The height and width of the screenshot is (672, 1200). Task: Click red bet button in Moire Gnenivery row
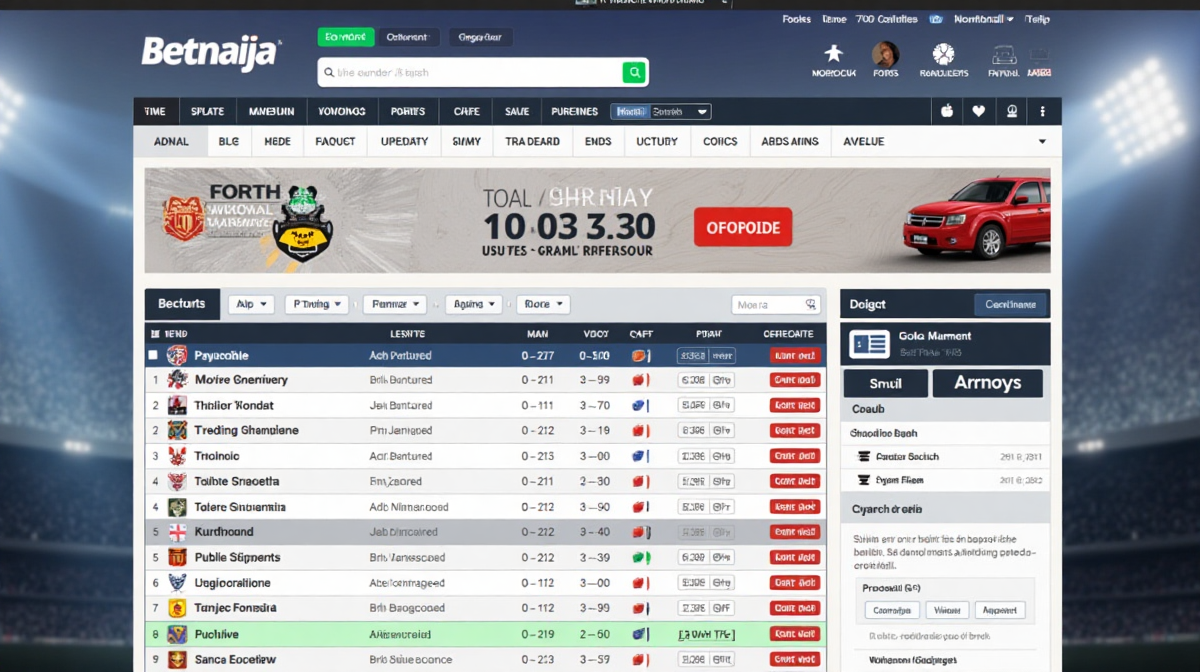click(x=795, y=380)
